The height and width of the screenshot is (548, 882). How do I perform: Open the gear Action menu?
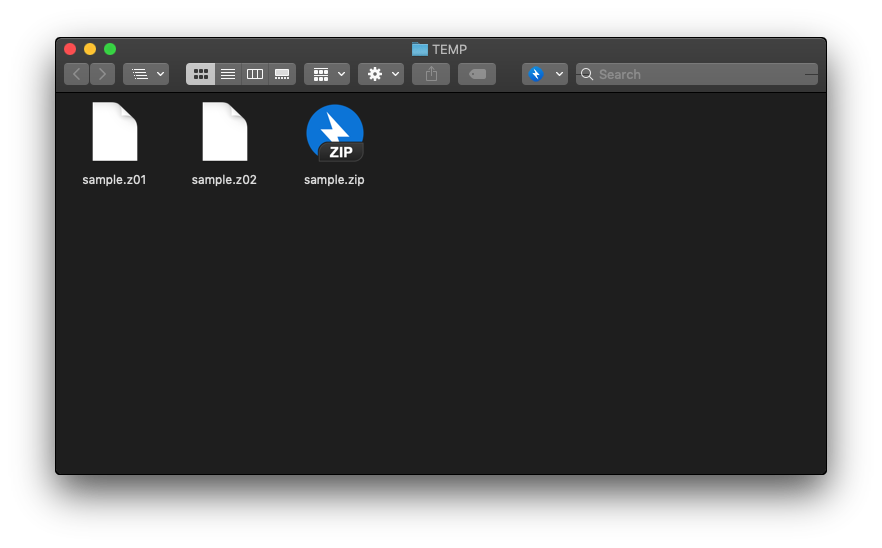click(381, 74)
